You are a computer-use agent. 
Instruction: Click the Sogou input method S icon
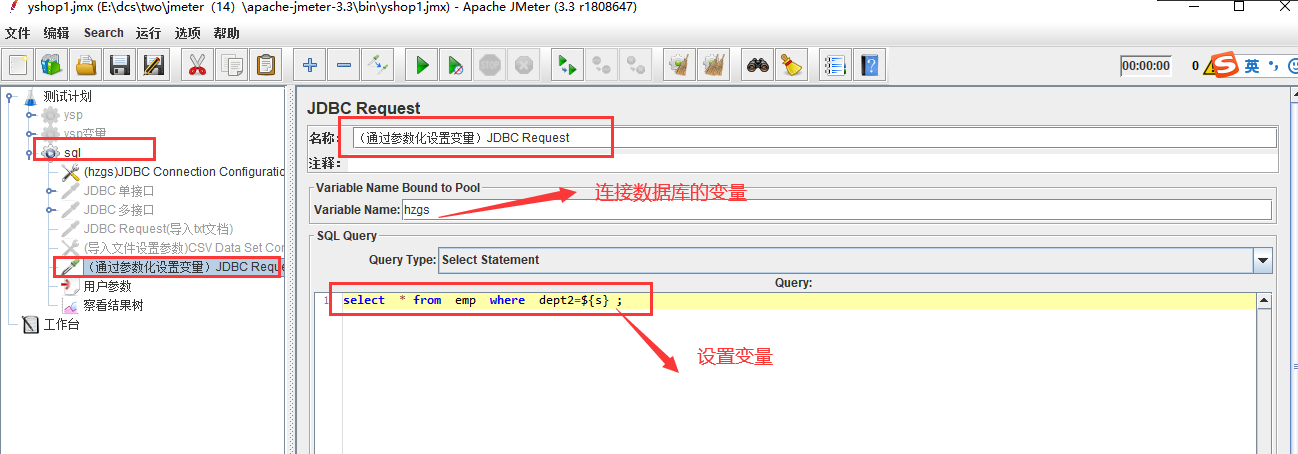(1225, 66)
